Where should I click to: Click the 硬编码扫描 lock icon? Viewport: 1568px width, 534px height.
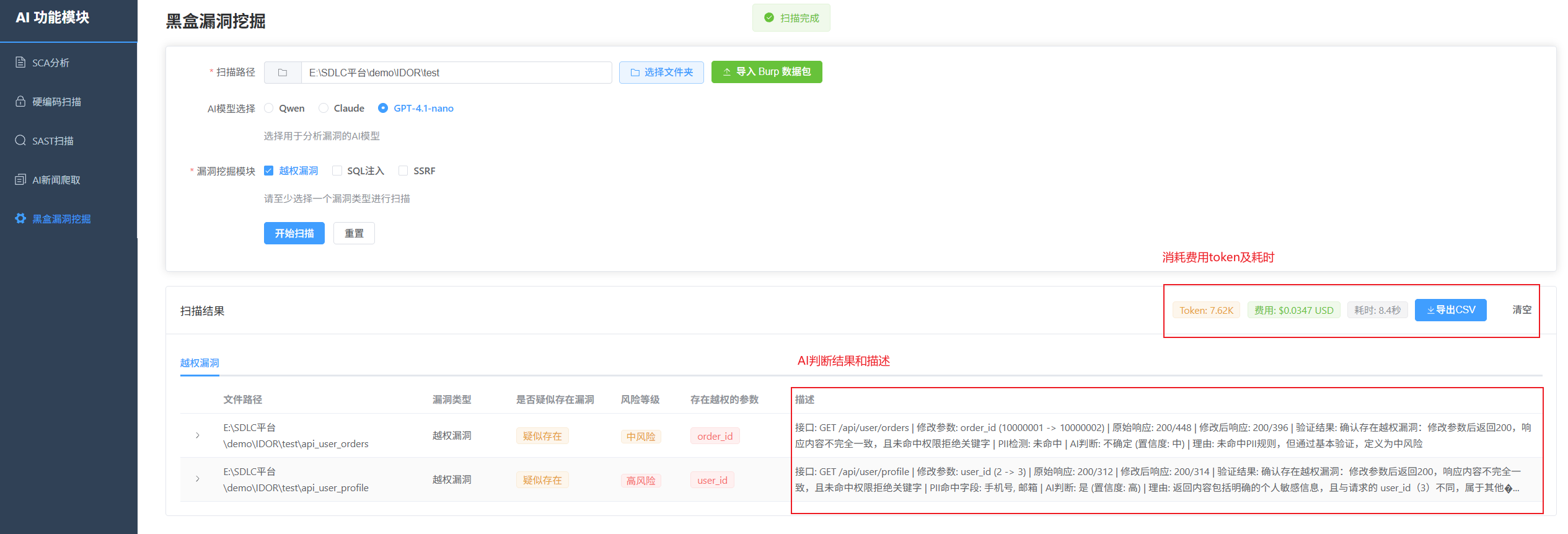pyautogui.click(x=20, y=101)
